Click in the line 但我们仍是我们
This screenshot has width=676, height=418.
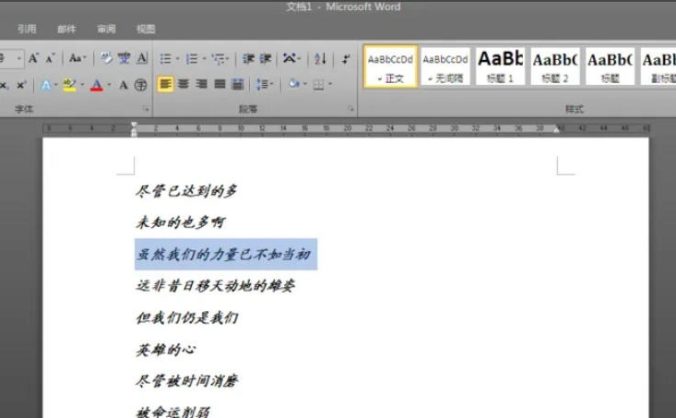pyautogui.click(x=187, y=318)
